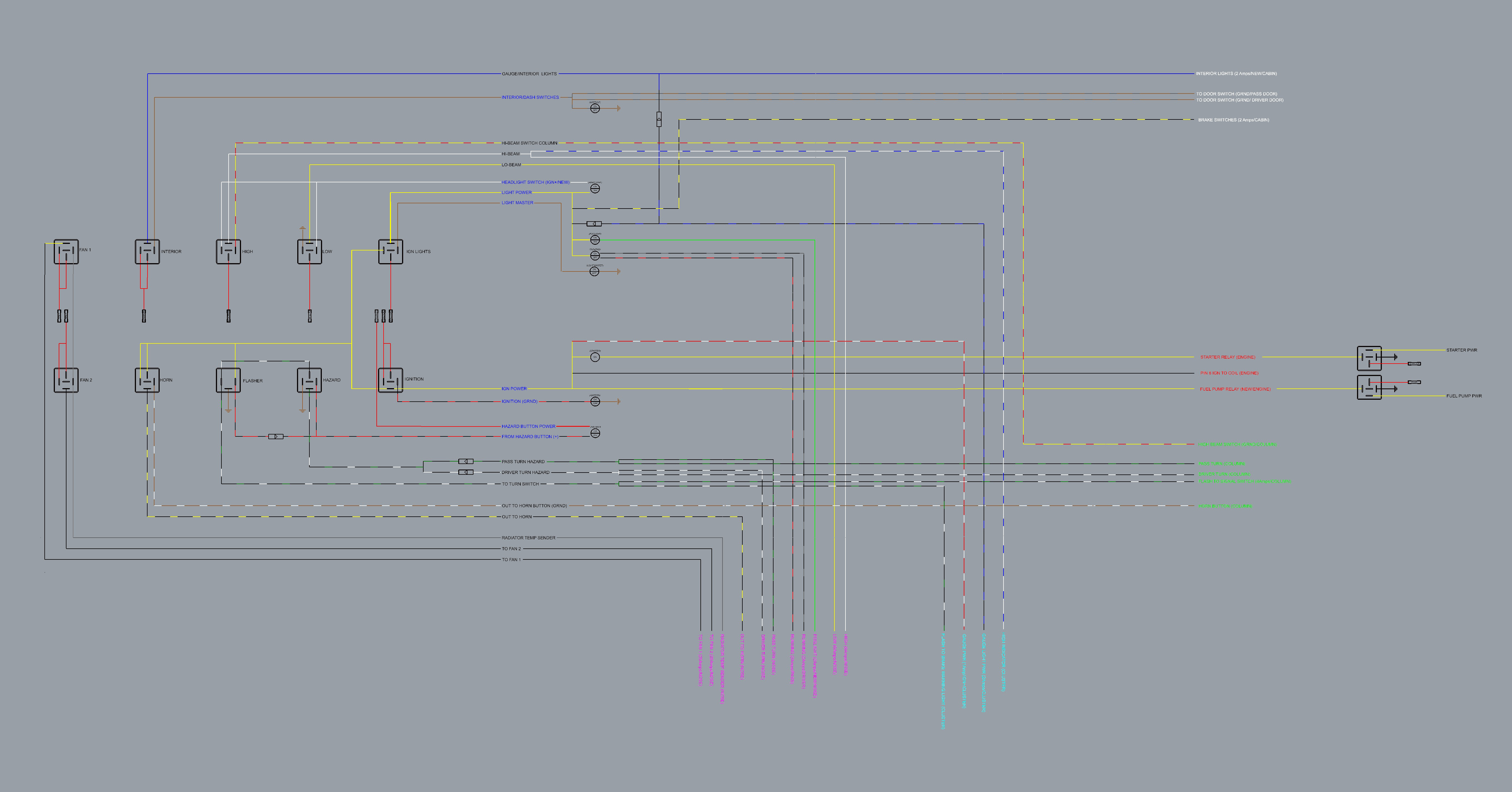Click the INTERIOR relay symbol
1512x792 pixels.
click(x=147, y=251)
